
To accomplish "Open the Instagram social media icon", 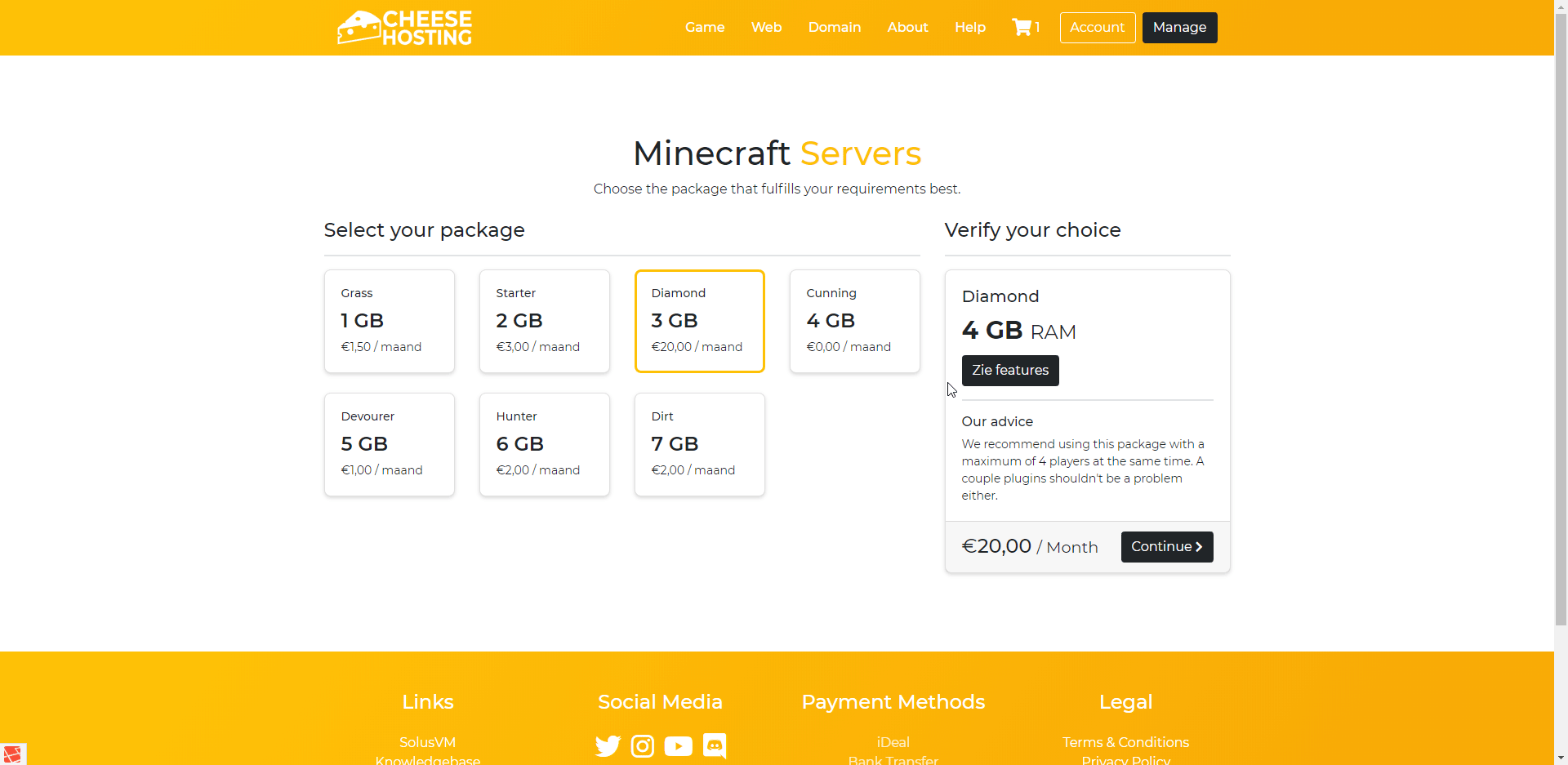I will click(643, 746).
